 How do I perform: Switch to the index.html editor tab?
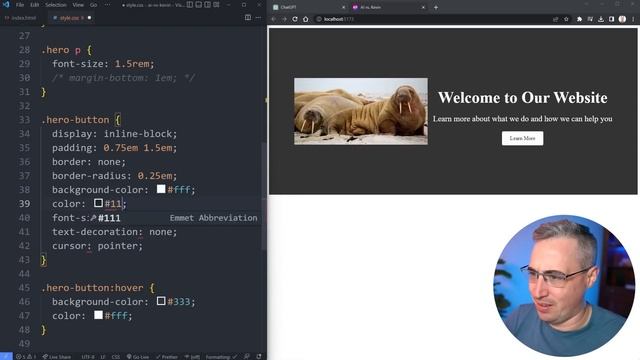[20, 18]
